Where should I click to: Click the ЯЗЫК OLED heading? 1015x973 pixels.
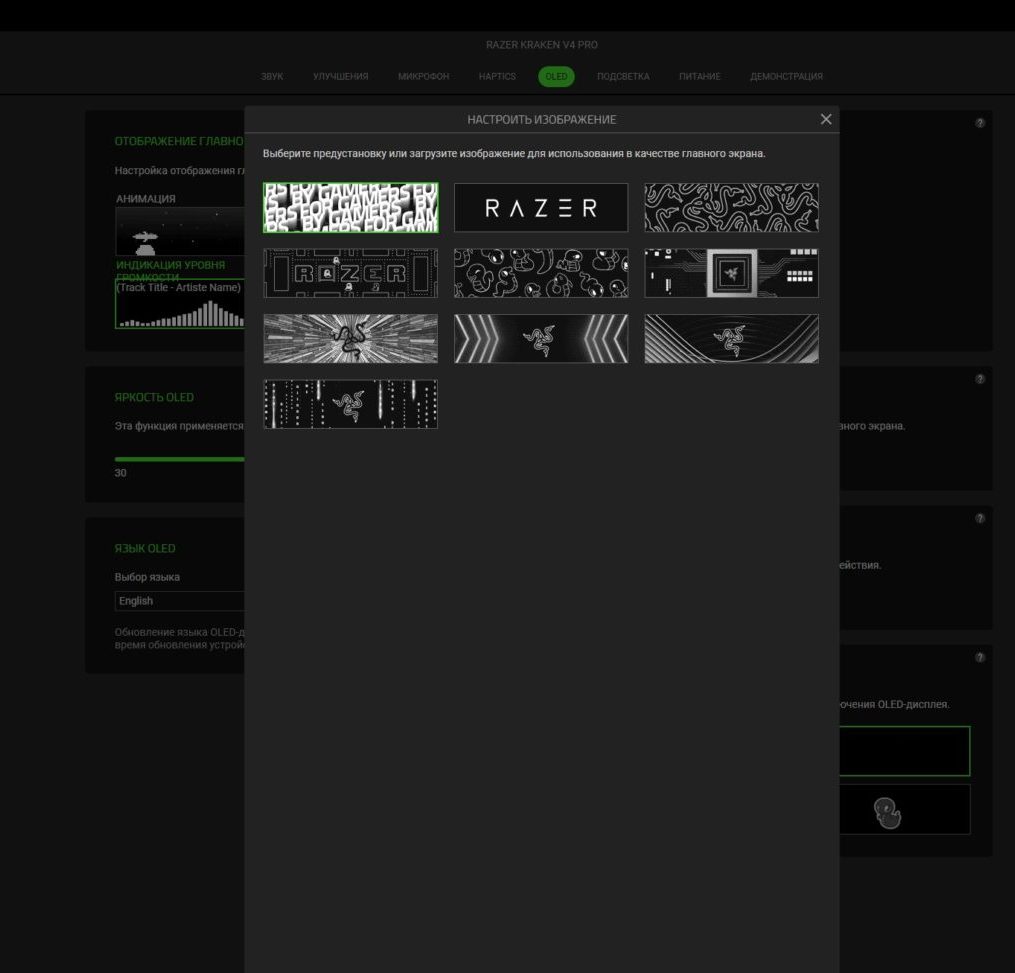(145, 548)
